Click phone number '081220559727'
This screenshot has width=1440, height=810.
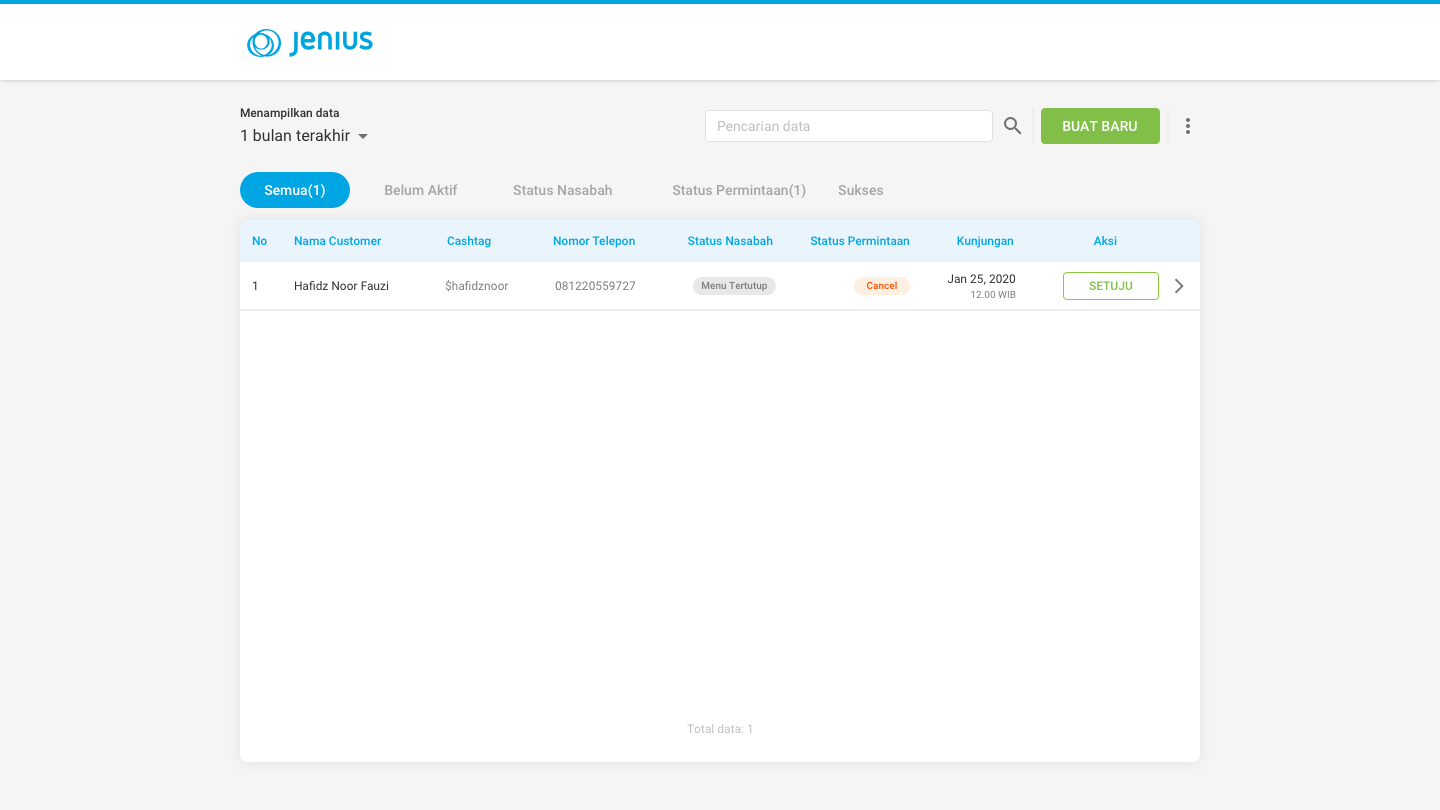click(595, 286)
